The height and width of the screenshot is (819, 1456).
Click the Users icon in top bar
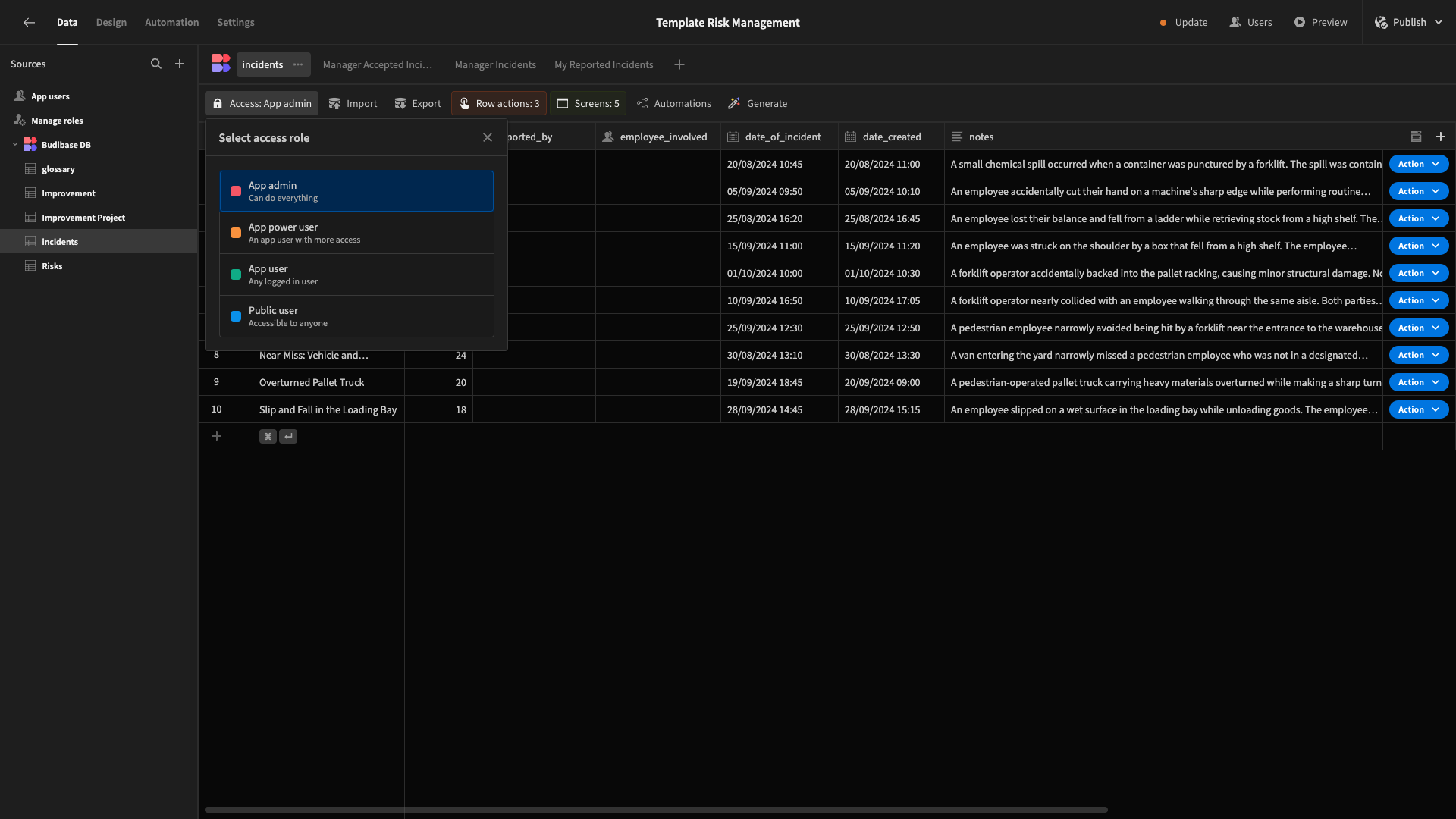[1235, 23]
